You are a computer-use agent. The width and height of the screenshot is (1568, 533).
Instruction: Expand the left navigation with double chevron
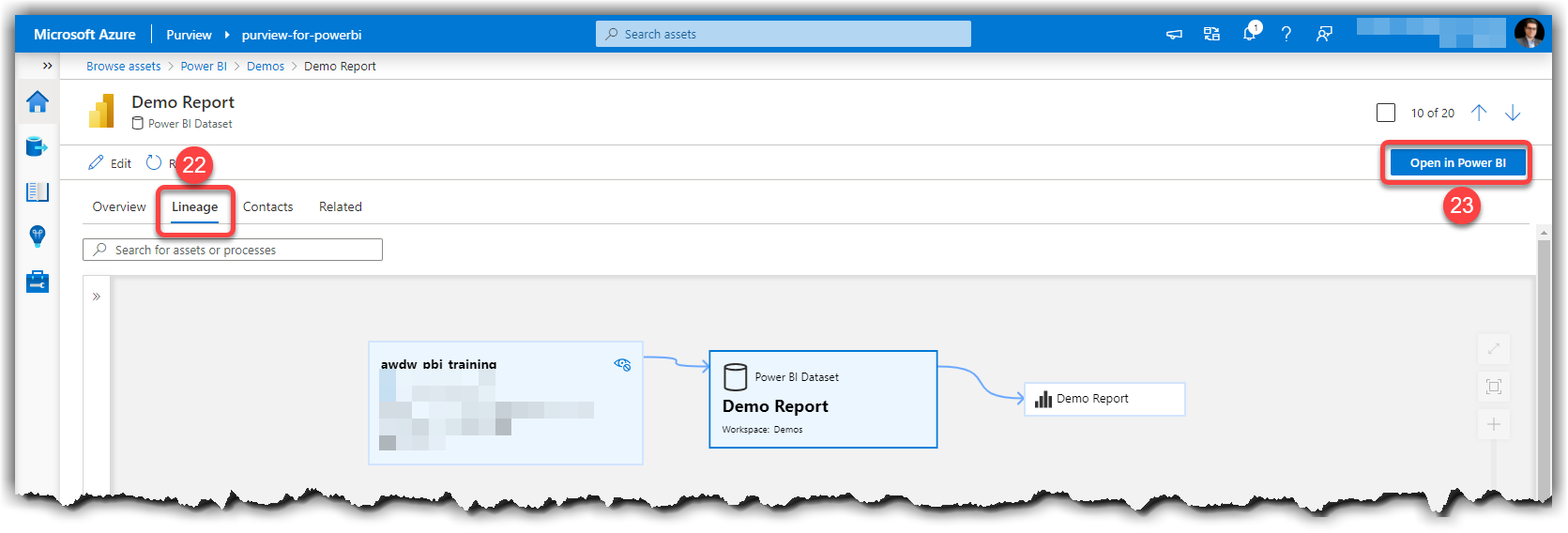click(47, 66)
